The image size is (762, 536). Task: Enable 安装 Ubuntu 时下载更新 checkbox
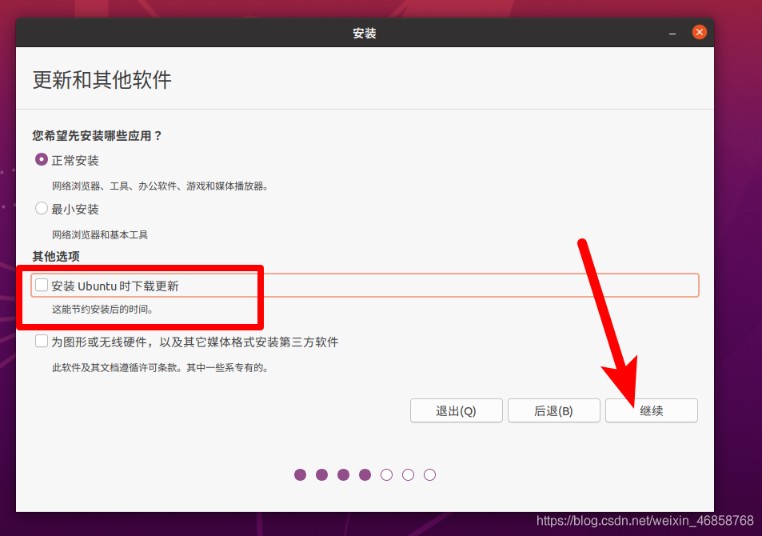[x=41, y=285]
